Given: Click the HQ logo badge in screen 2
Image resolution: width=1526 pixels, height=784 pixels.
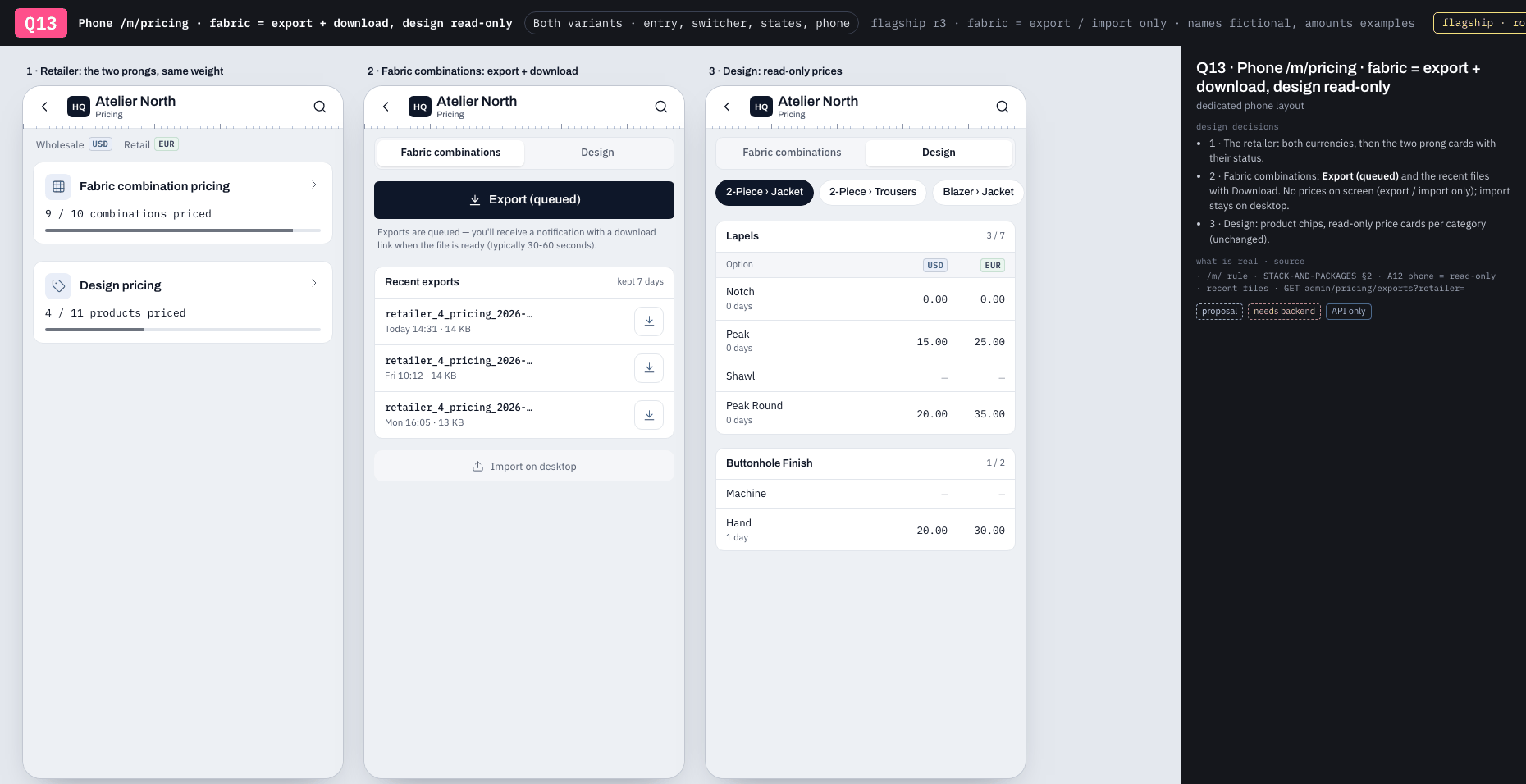Looking at the screenshot, I should [x=420, y=107].
